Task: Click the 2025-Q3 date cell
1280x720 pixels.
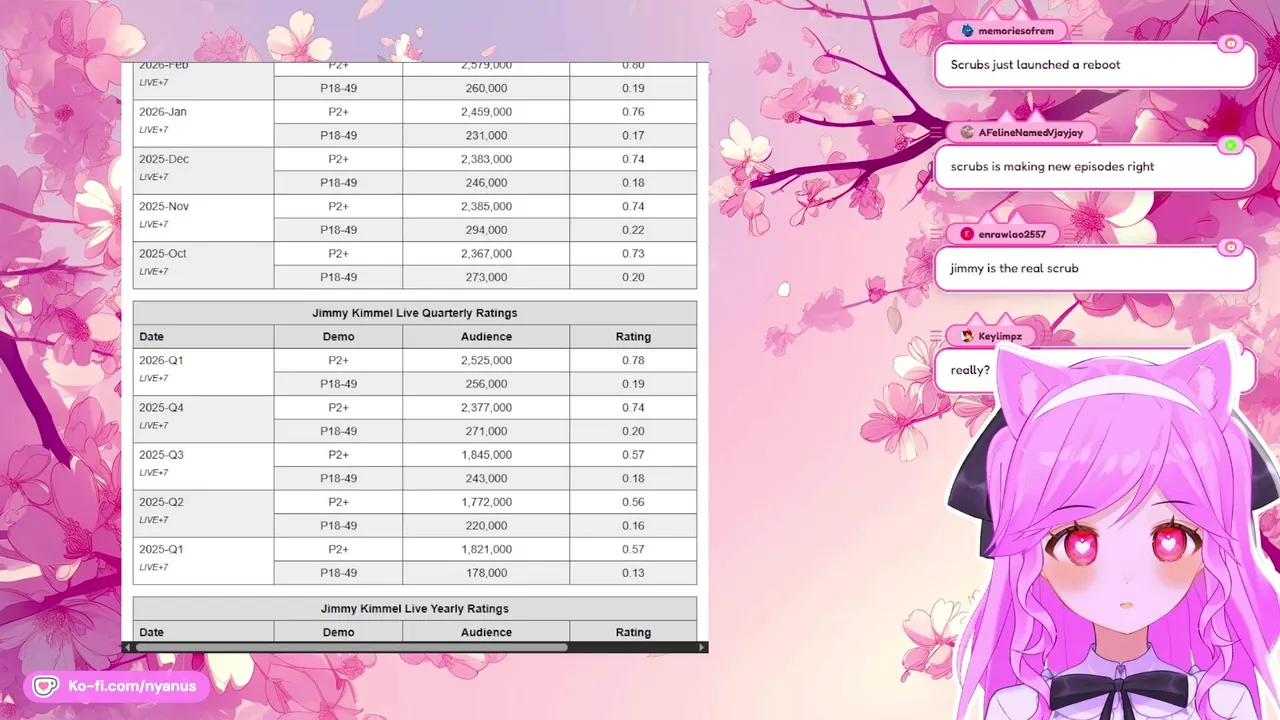Action: [x=203, y=466]
